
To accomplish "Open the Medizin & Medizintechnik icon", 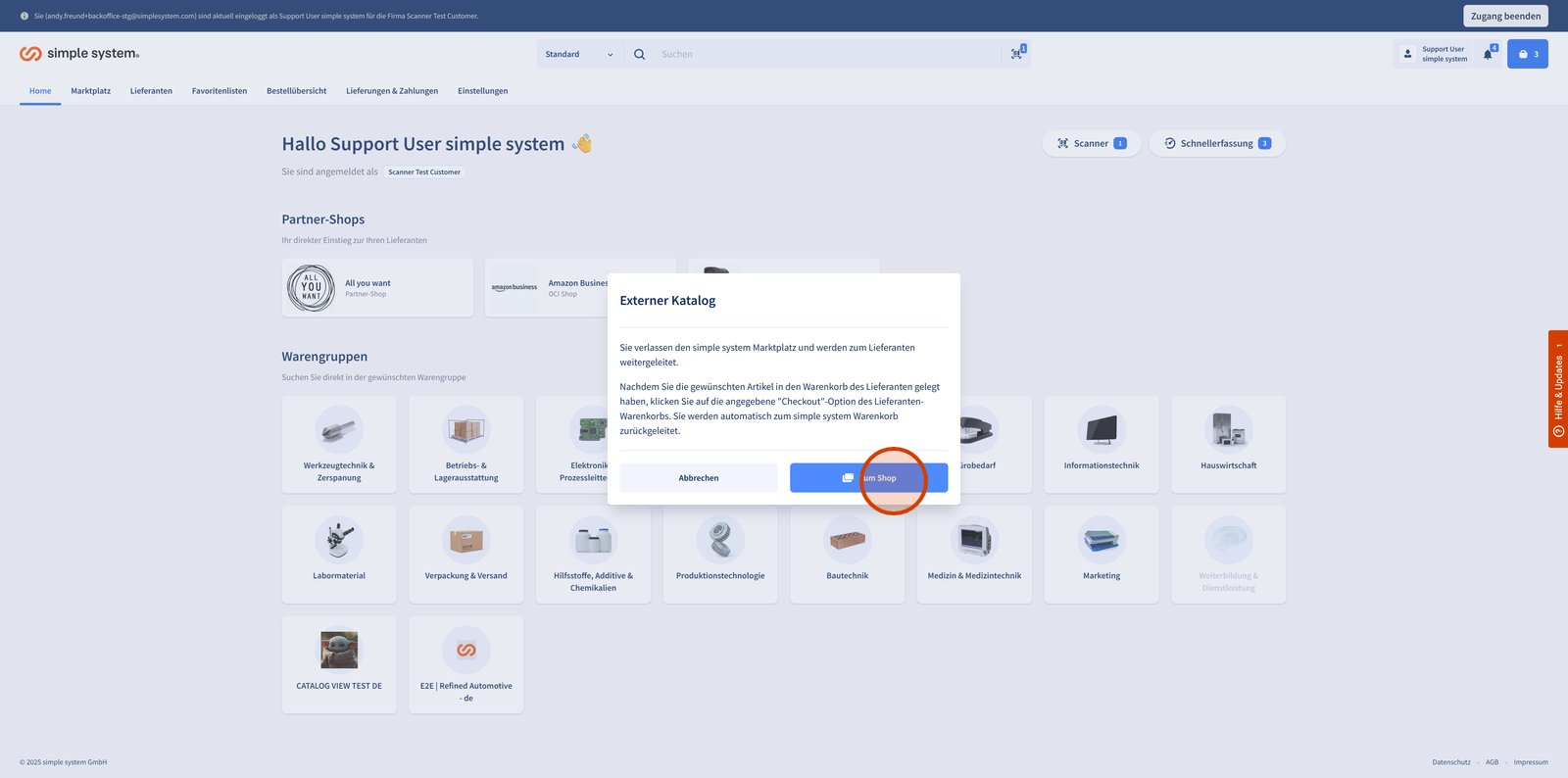I will (974, 540).
